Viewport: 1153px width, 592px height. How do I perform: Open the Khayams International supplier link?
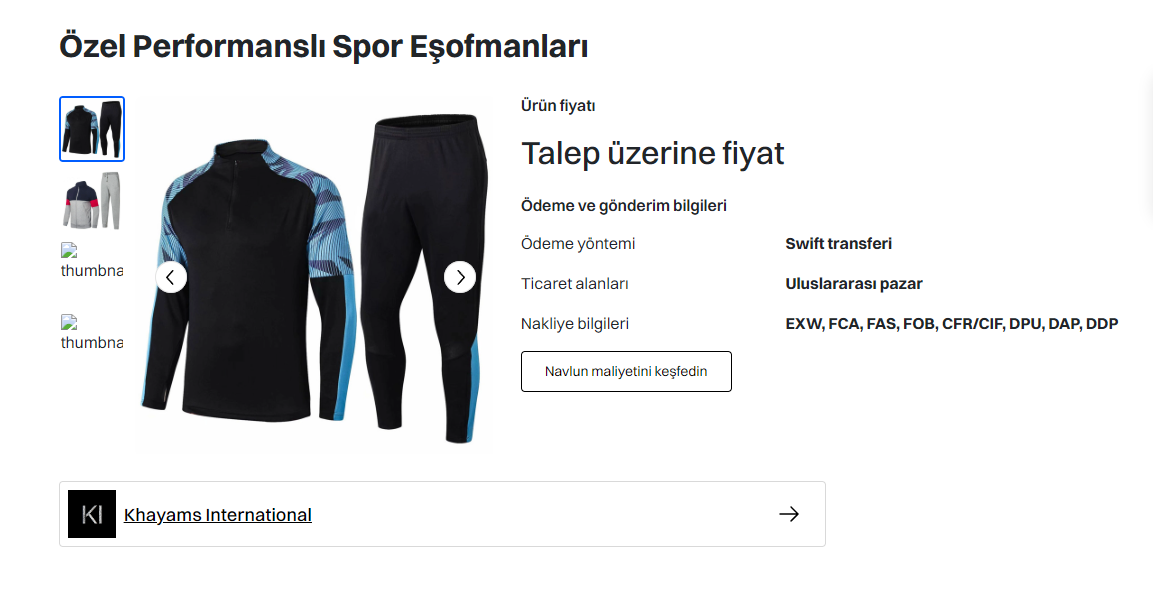(x=218, y=515)
